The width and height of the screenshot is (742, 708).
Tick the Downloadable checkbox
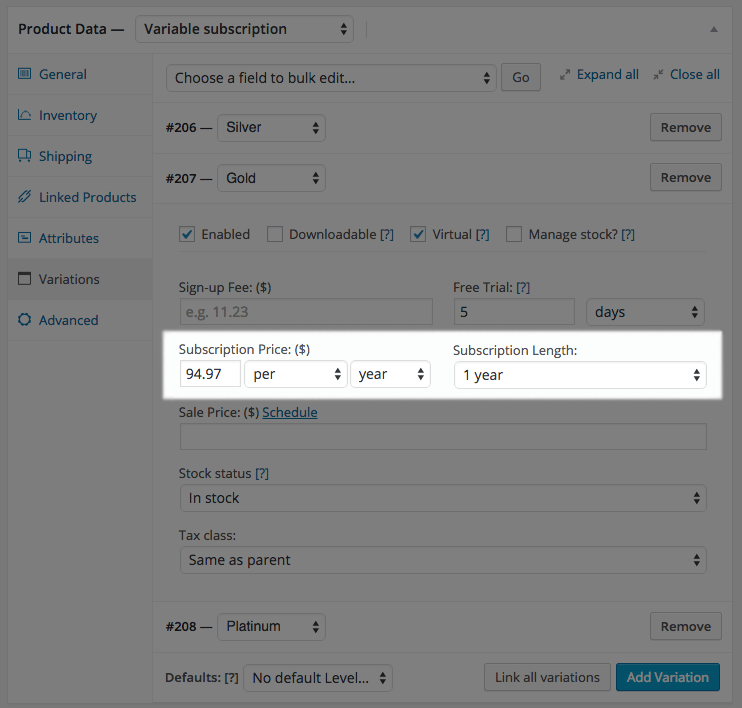click(x=274, y=234)
